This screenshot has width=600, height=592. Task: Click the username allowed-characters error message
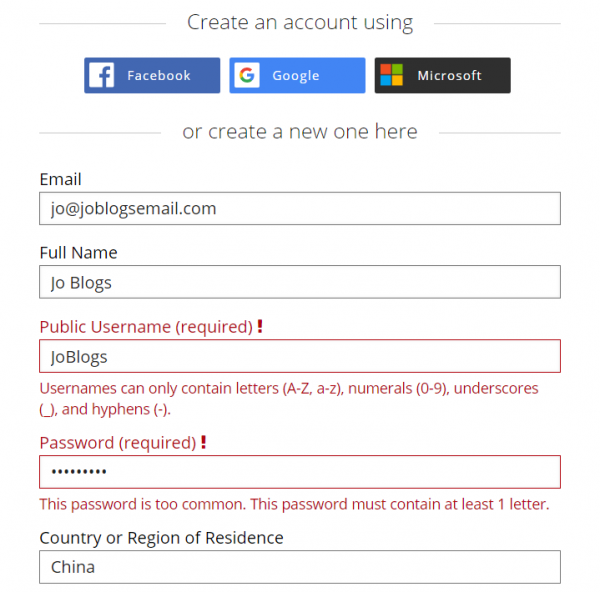coord(288,398)
